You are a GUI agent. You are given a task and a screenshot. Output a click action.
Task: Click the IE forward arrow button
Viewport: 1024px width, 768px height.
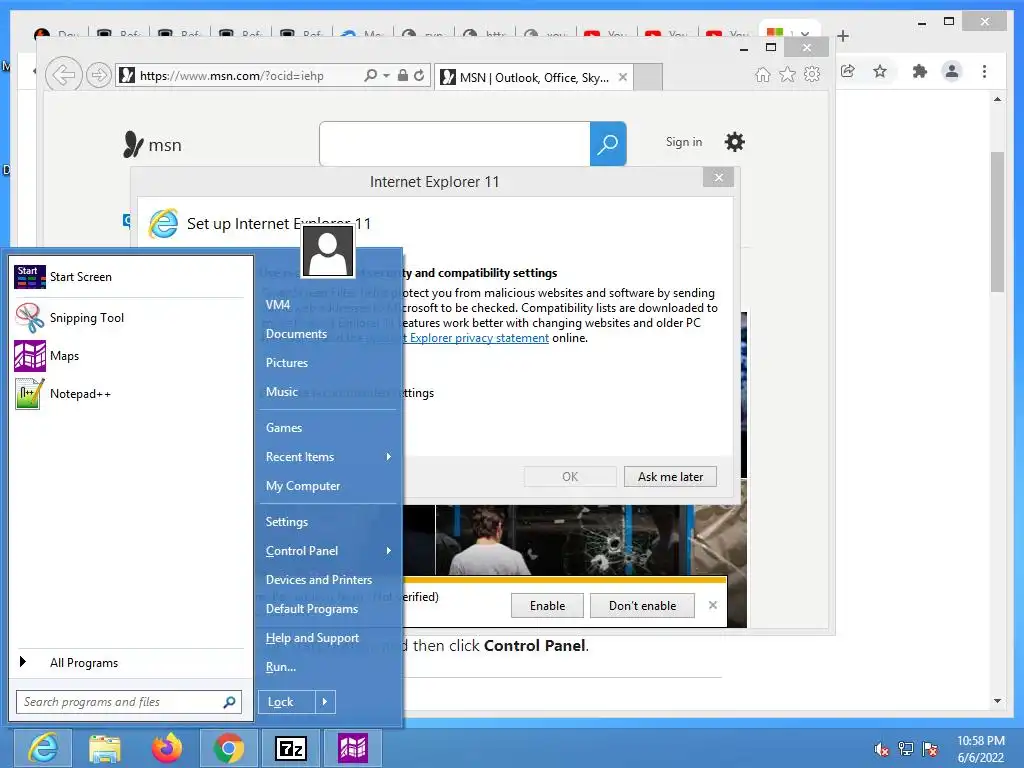point(99,75)
